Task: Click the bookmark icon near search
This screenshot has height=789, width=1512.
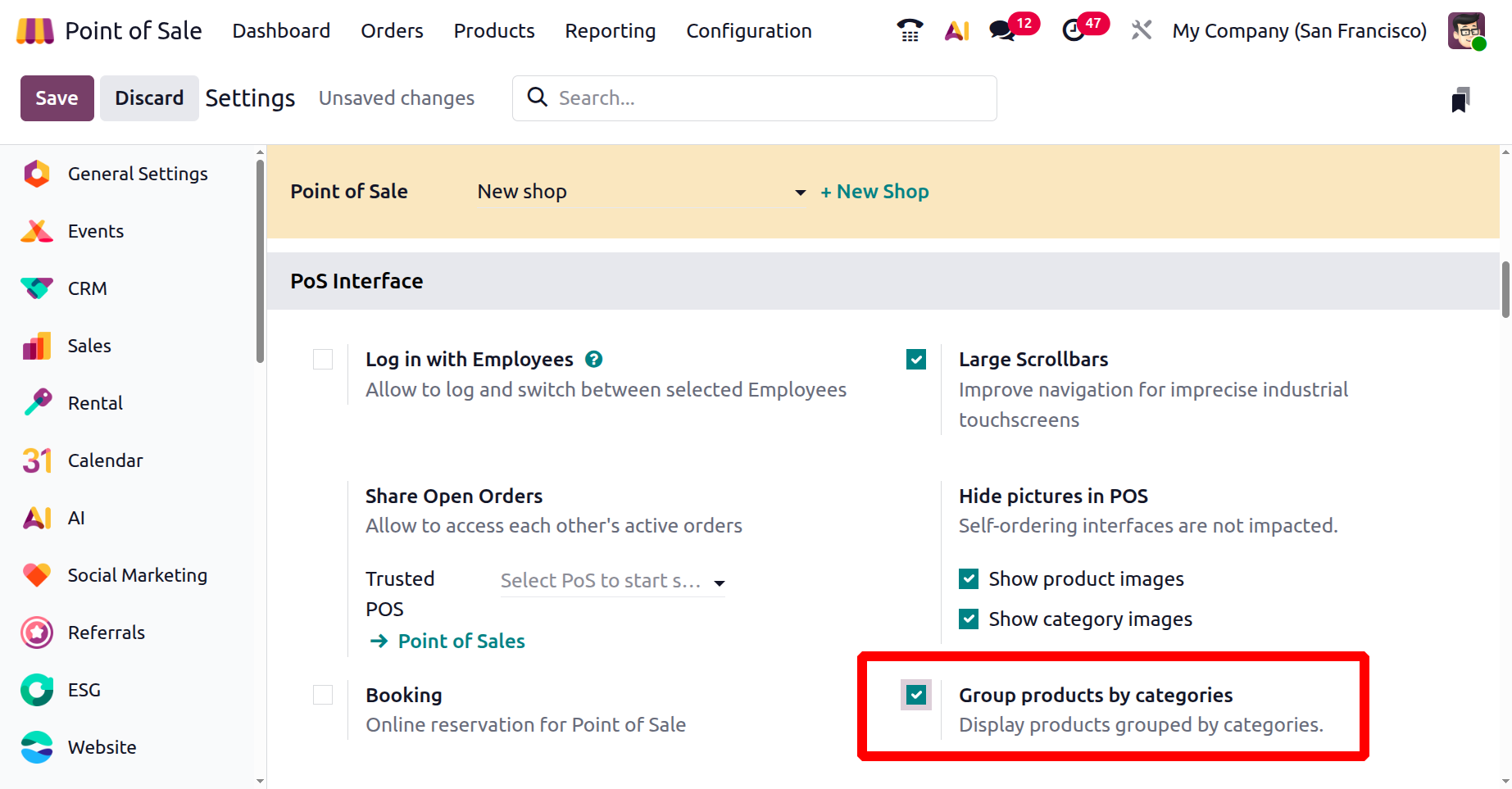Action: pyautogui.click(x=1460, y=100)
